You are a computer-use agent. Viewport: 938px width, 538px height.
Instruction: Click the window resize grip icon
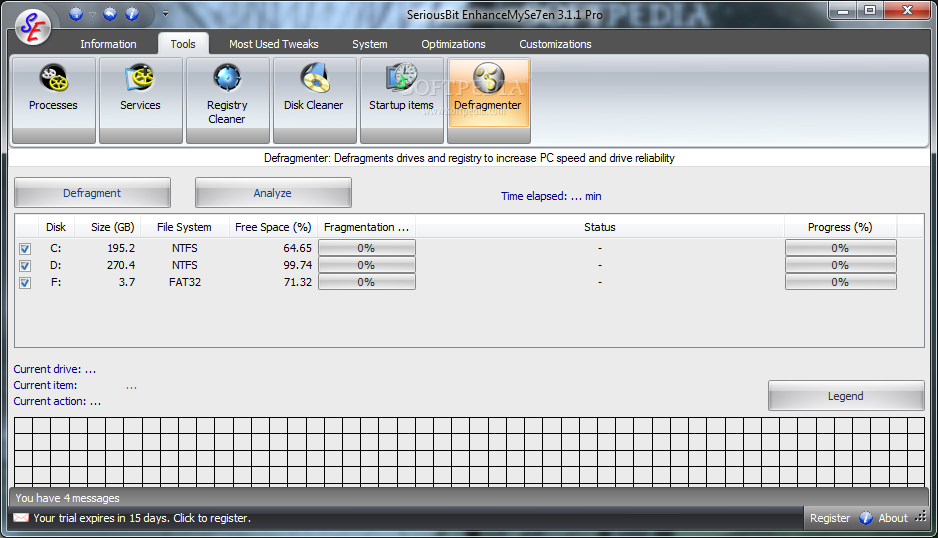click(x=921, y=516)
